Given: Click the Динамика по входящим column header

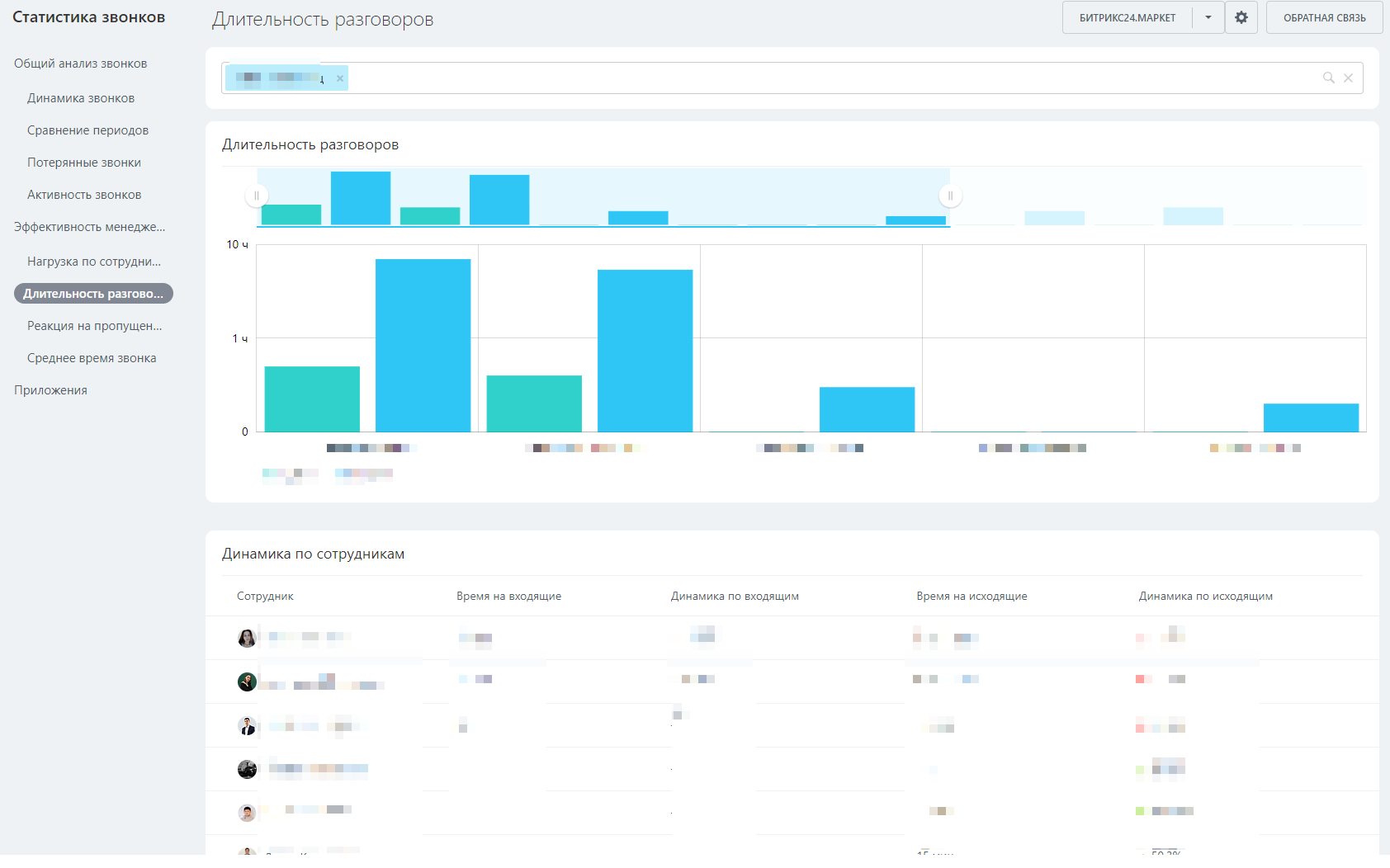Looking at the screenshot, I should tap(735, 596).
